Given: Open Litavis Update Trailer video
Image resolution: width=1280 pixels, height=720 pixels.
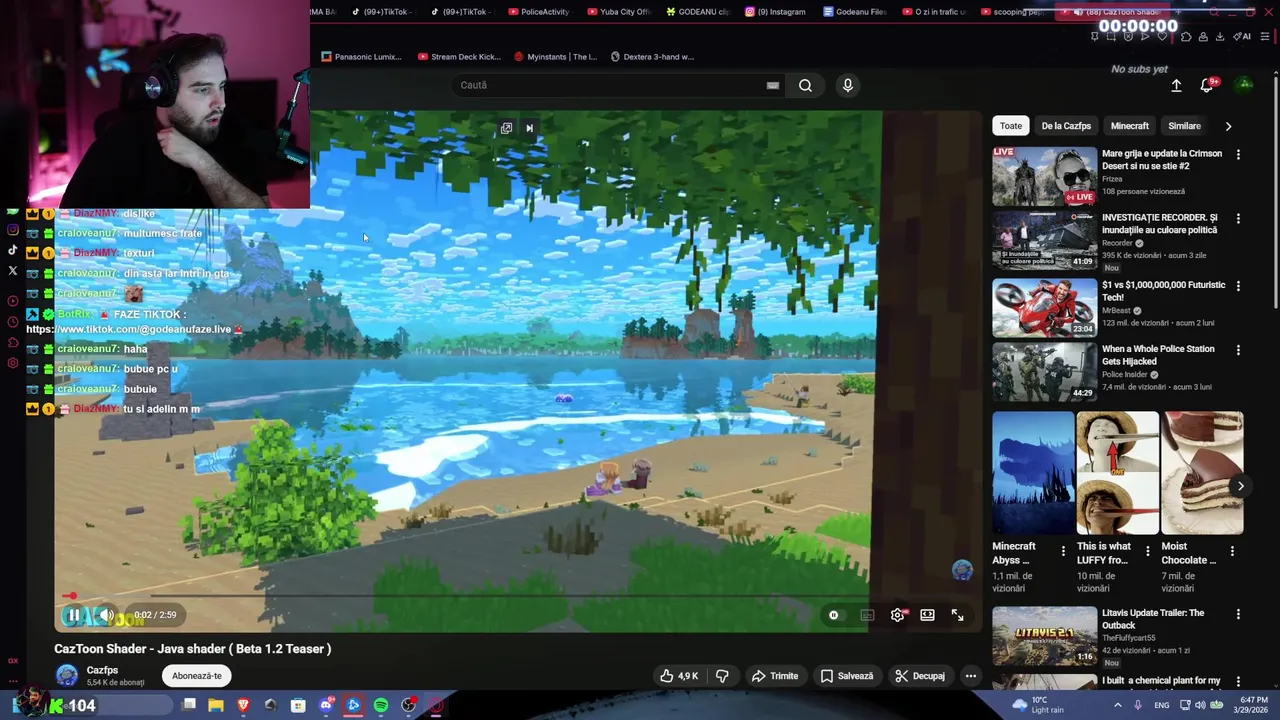Looking at the screenshot, I should [1044, 636].
